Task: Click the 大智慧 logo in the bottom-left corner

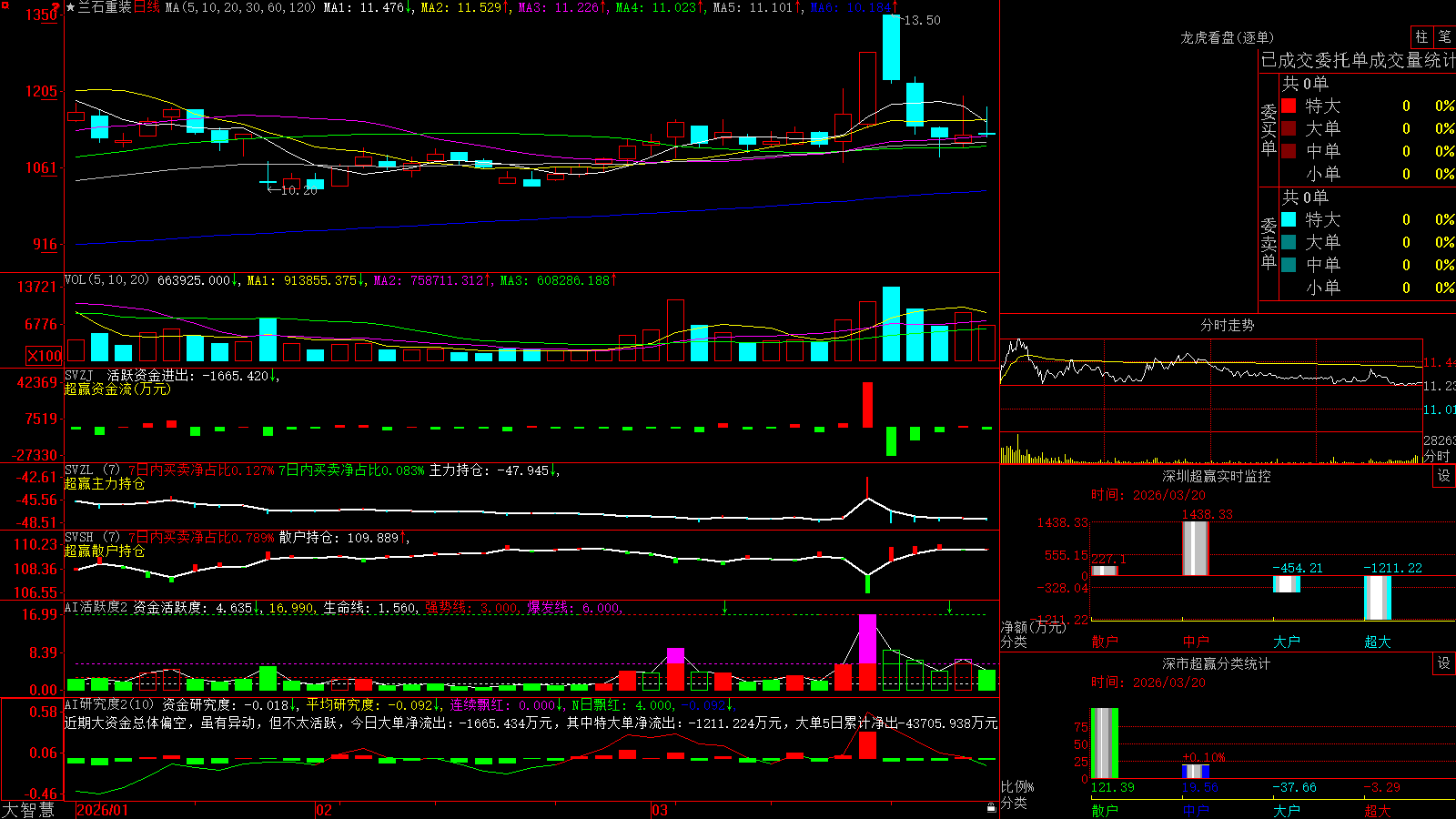Action: tap(28, 809)
